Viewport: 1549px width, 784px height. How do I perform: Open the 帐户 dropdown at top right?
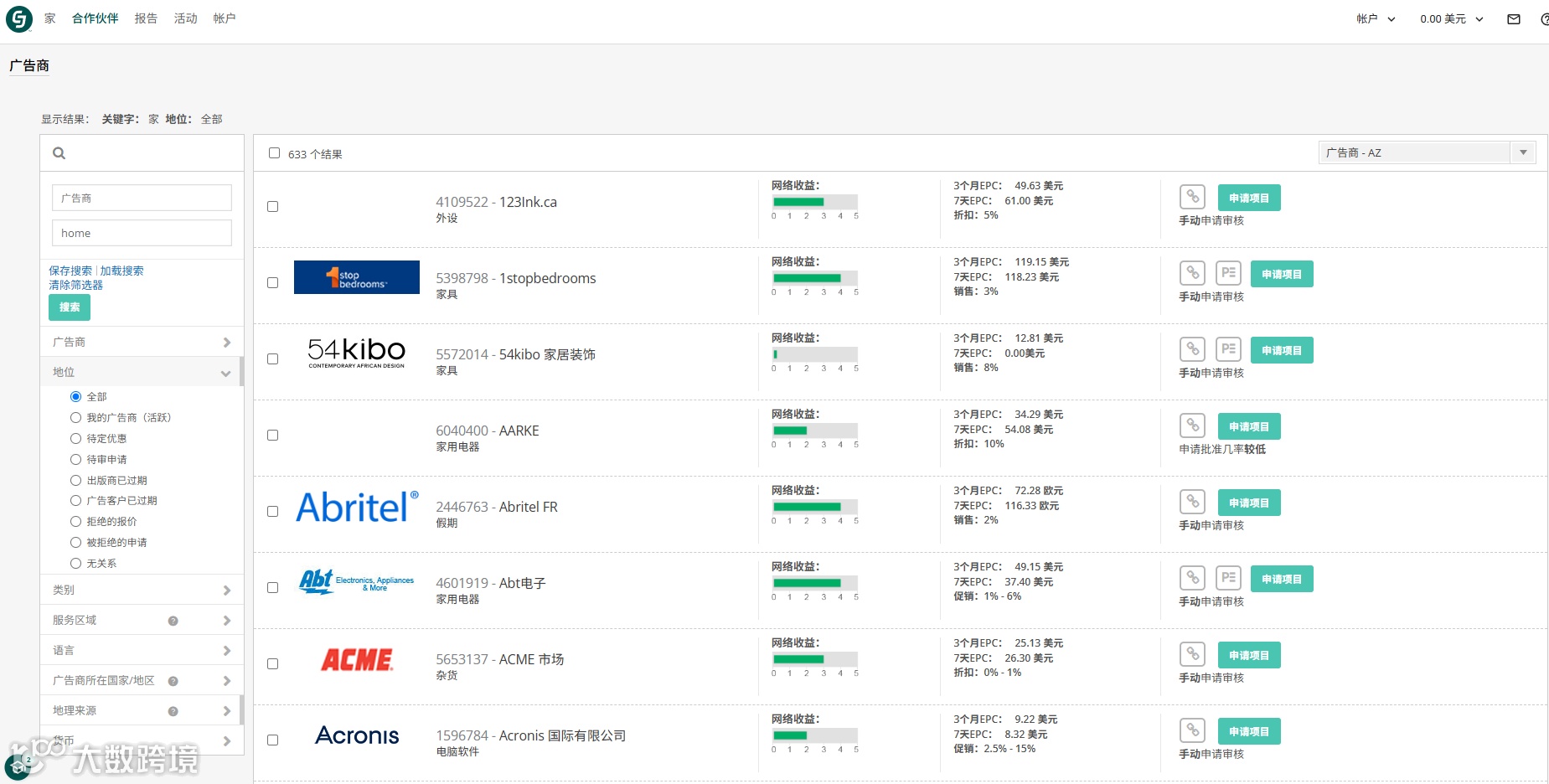coord(1376,18)
